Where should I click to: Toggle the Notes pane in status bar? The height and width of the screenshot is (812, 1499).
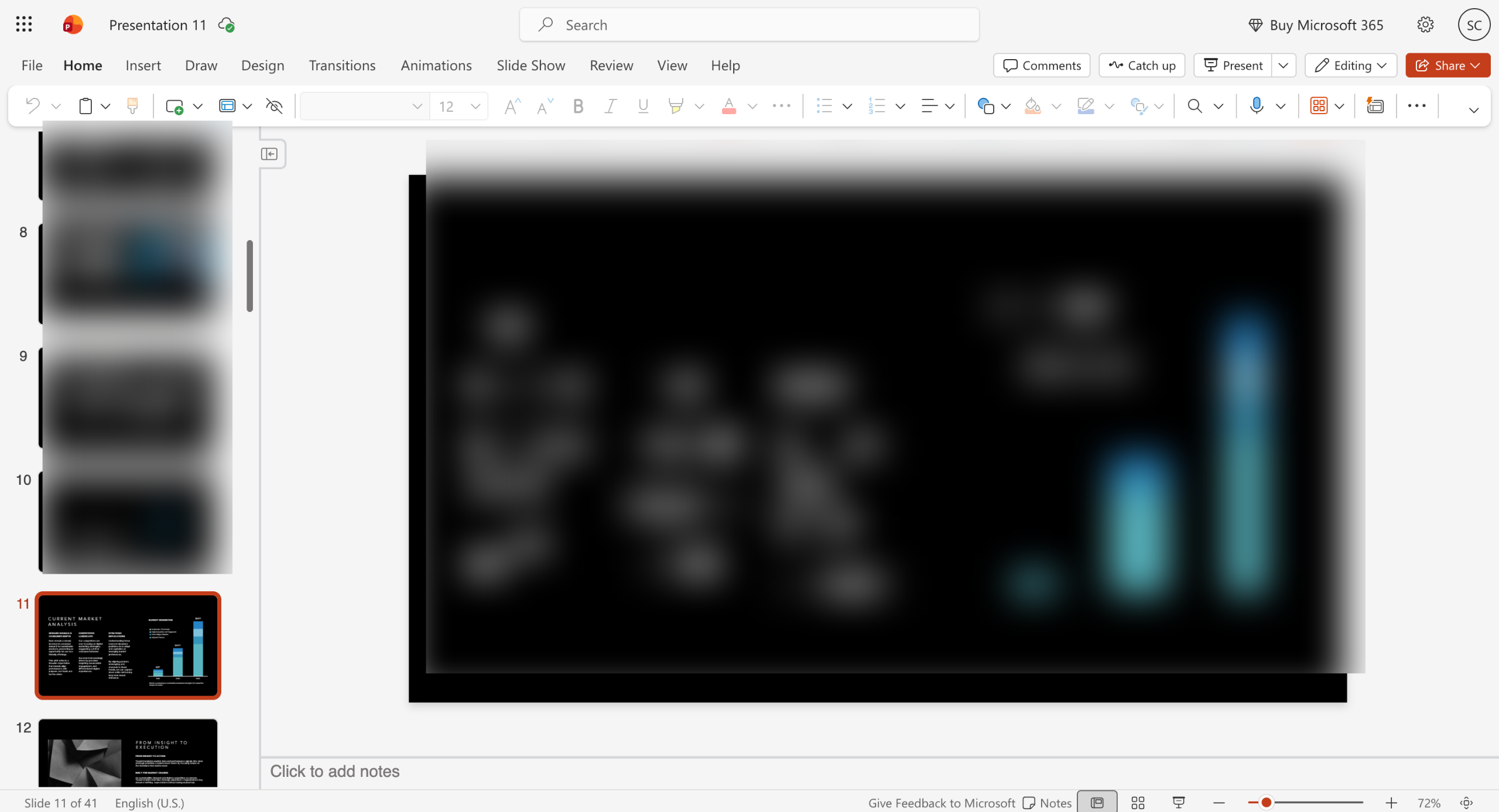tap(1047, 803)
